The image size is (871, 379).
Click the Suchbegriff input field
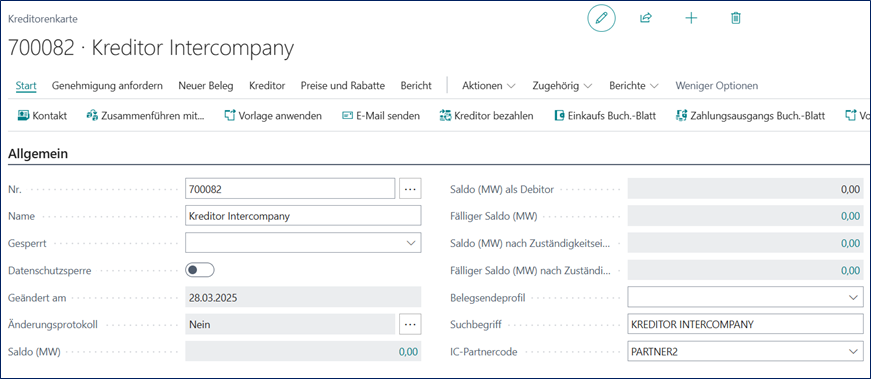pos(745,325)
